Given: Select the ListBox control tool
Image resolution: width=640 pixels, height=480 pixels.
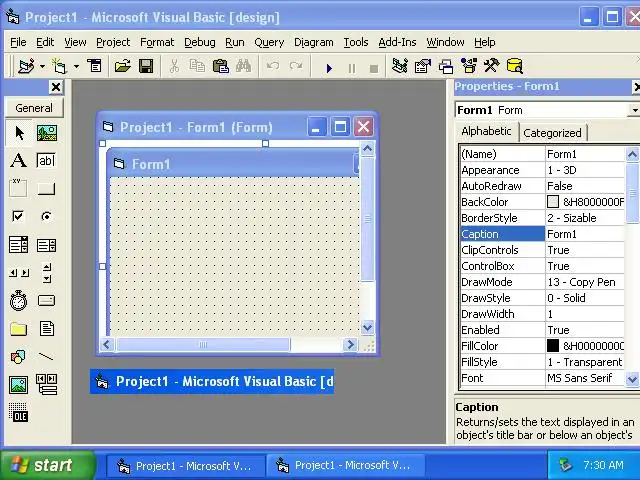Looking at the screenshot, I should [47, 245].
